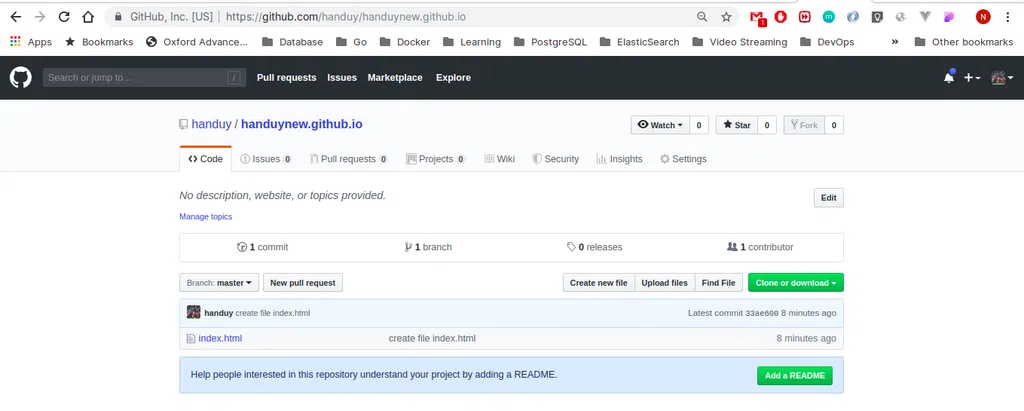1024x411 pixels.
Task: Open the browser home page icon
Action: tap(88, 17)
